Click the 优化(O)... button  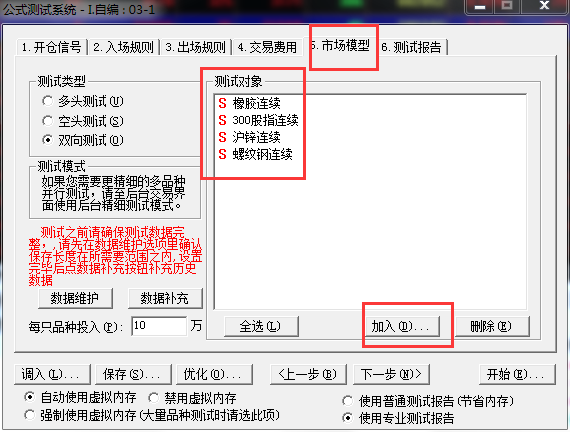tap(214, 374)
